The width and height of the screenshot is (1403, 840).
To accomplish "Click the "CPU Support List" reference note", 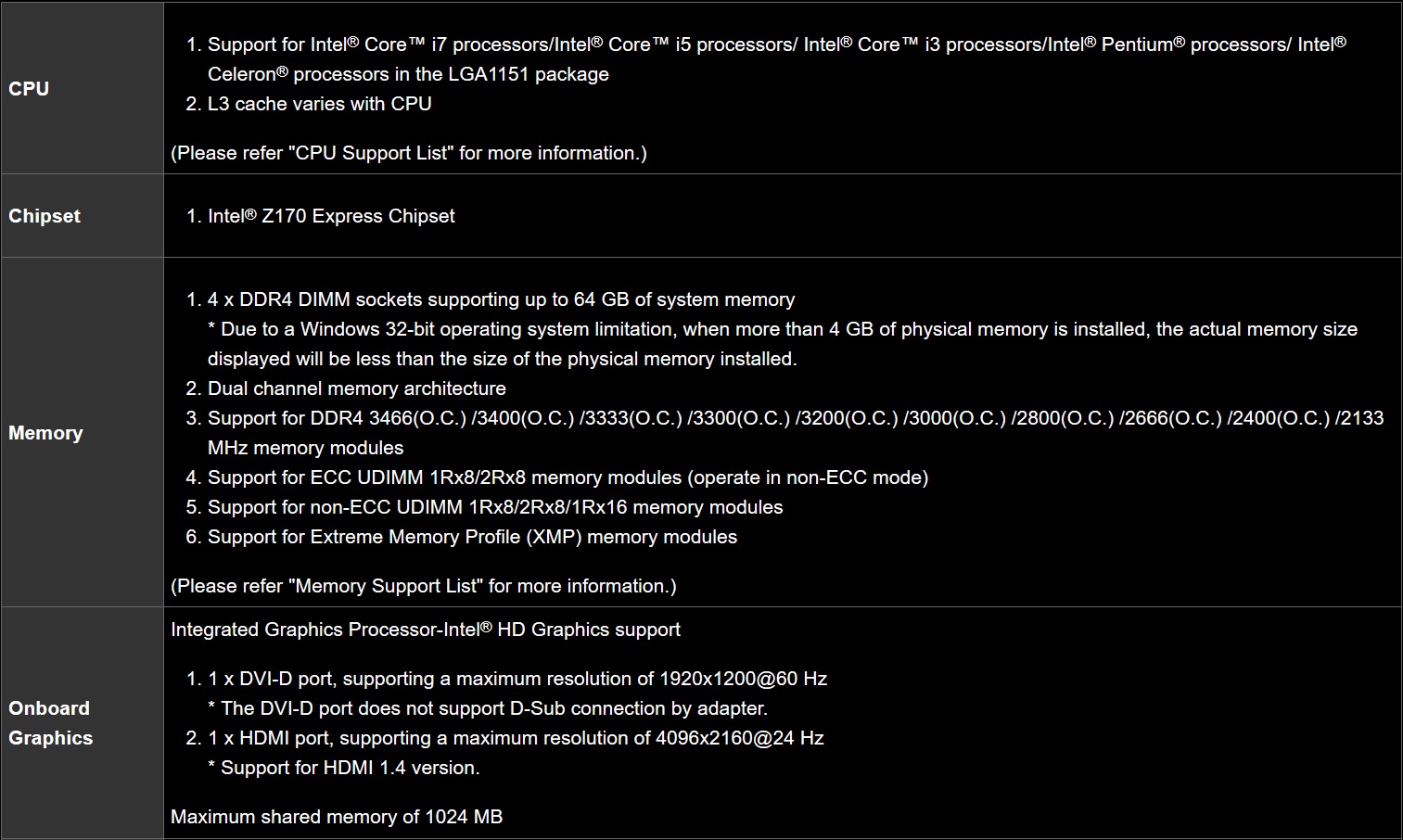I will (x=409, y=153).
